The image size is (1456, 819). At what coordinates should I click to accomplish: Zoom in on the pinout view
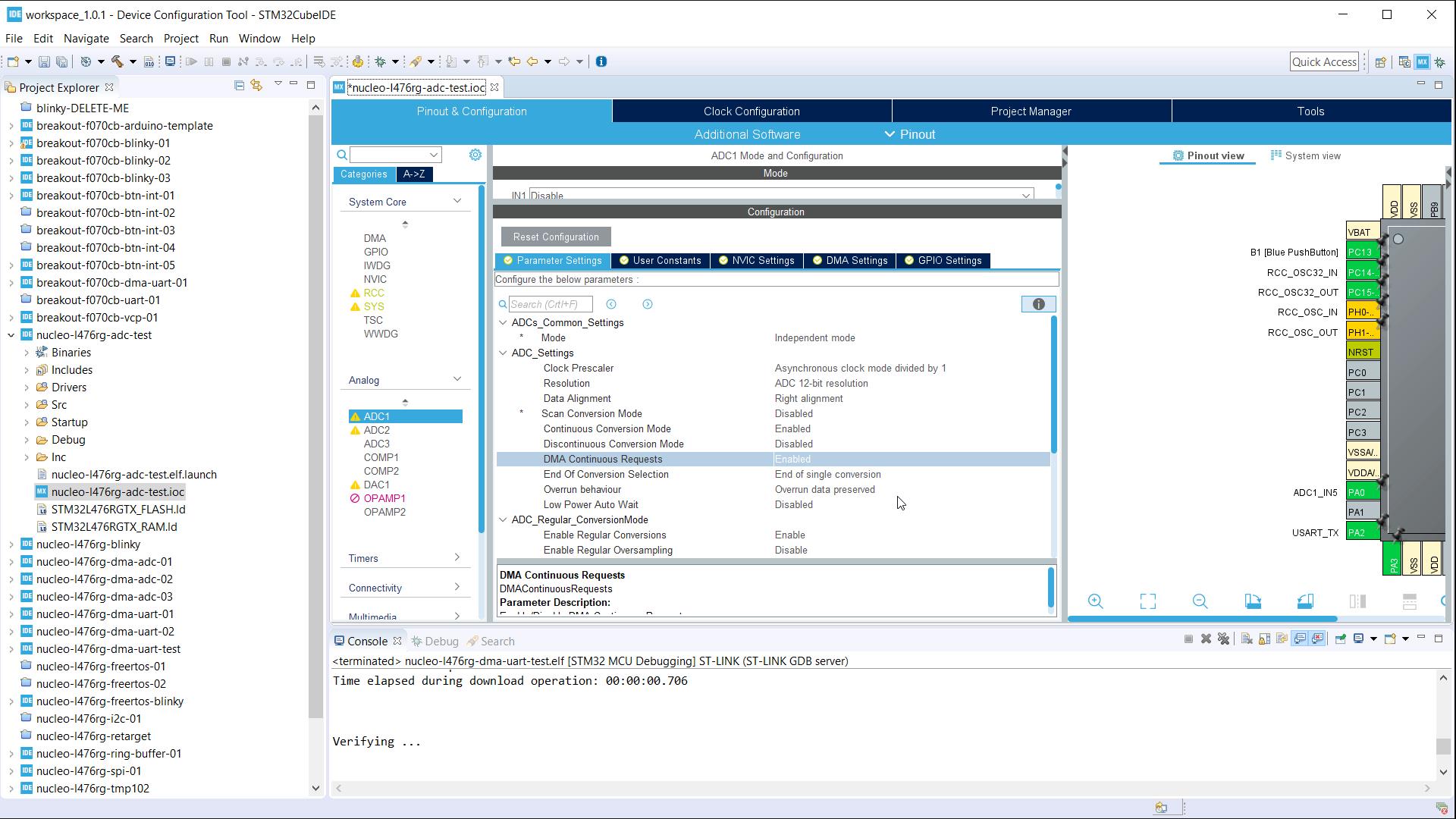[x=1095, y=601]
